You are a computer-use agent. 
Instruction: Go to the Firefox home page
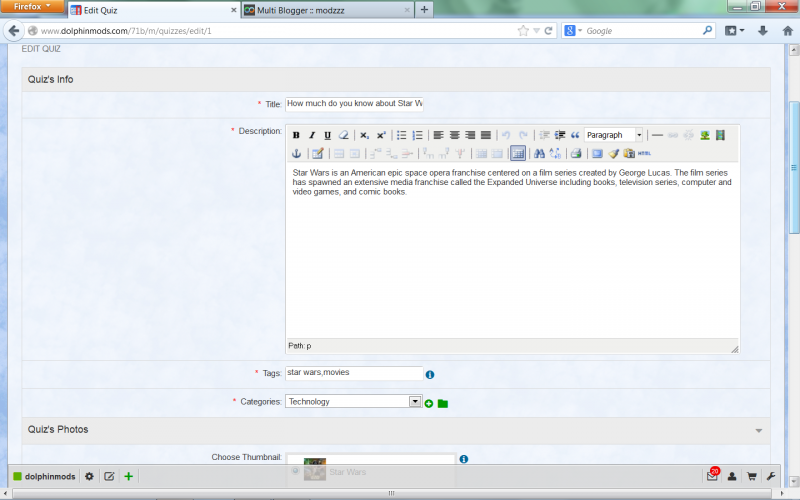788,31
